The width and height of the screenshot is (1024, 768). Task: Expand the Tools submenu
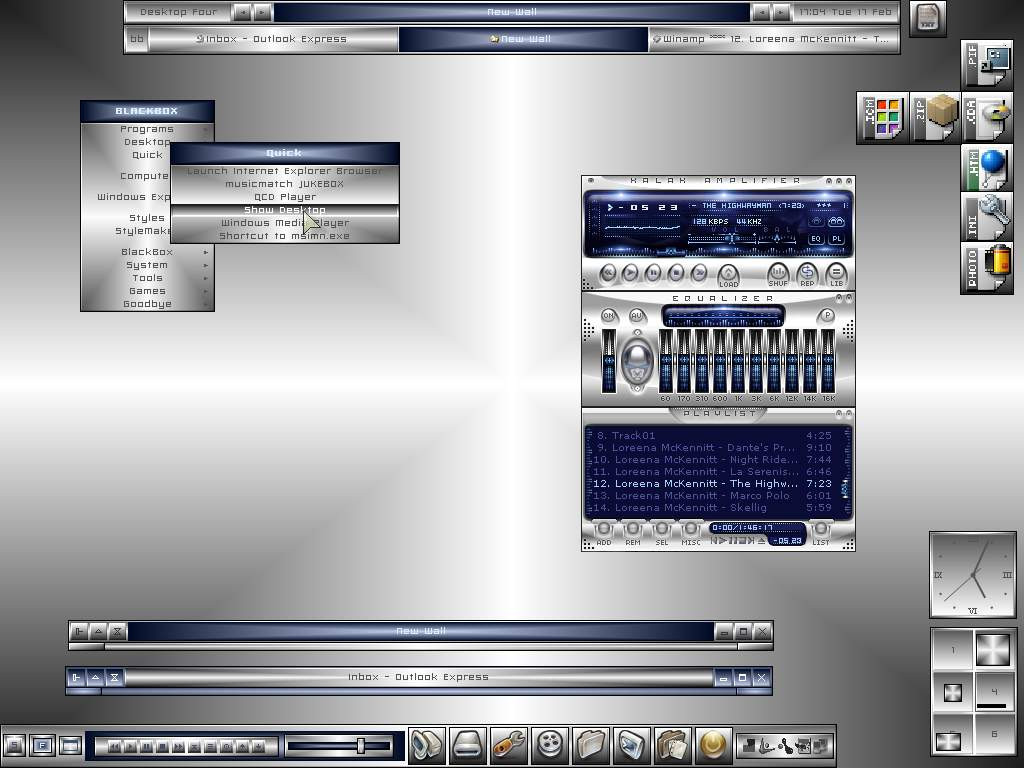pyautogui.click(x=147, y=278)
